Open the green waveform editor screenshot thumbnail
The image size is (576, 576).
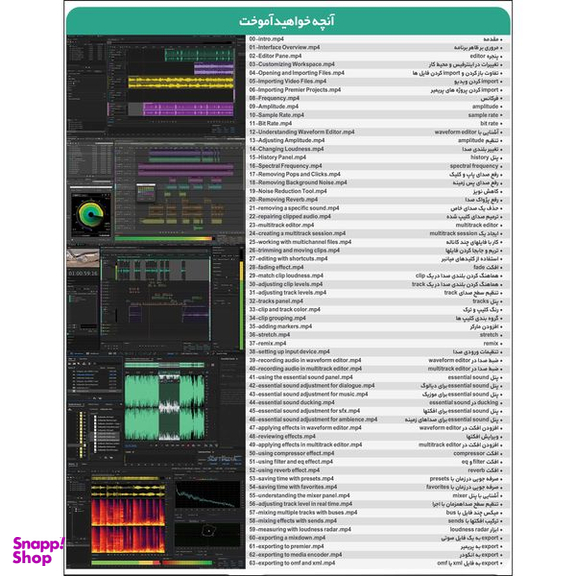point(156,409)
